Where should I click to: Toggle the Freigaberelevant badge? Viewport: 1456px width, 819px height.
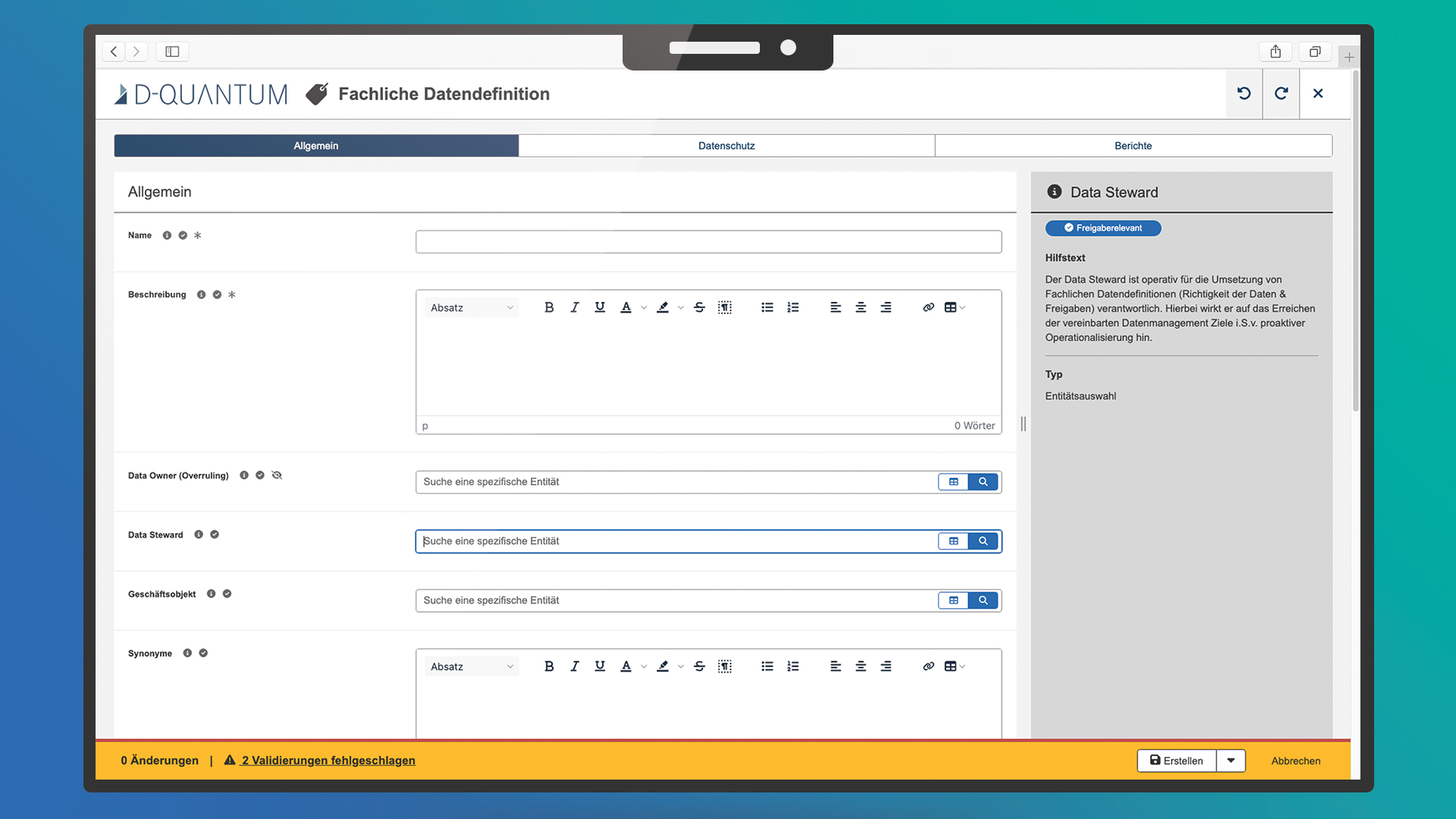[x=1103, y=228]
